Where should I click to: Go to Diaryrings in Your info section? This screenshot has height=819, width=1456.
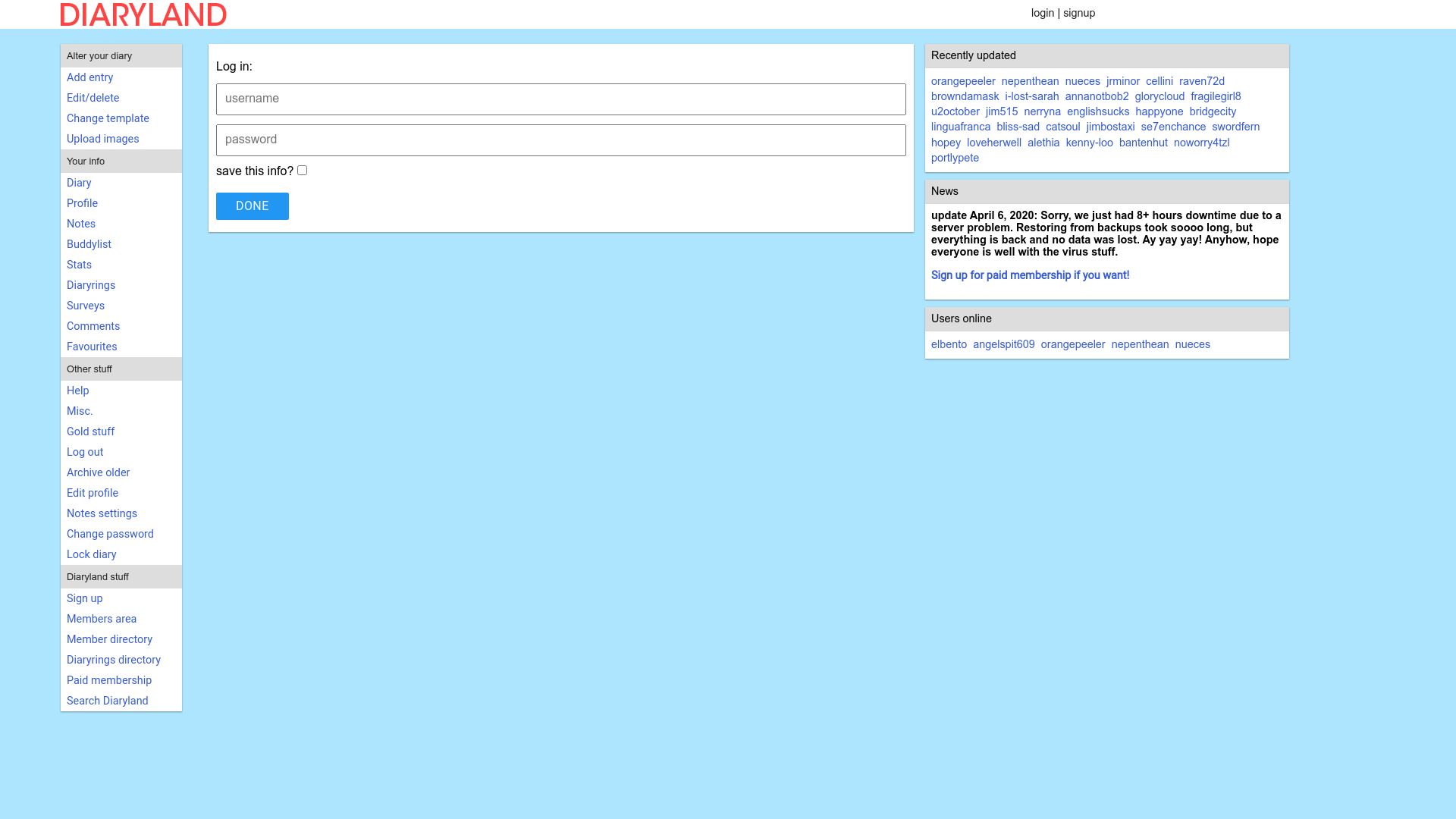coord(91,285)
